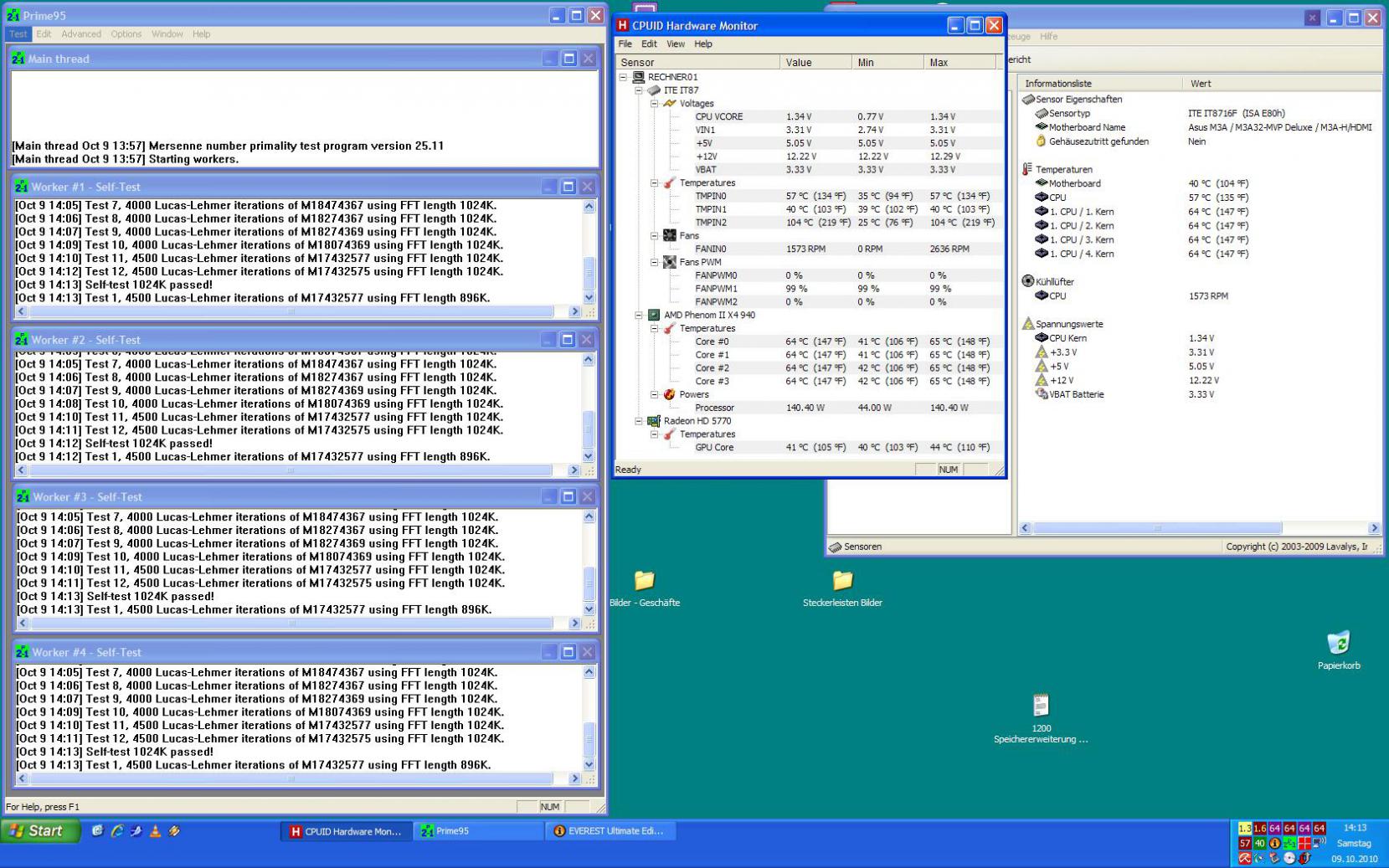Click the yellow 1.3 sensor tray icon

[1245, 829]
